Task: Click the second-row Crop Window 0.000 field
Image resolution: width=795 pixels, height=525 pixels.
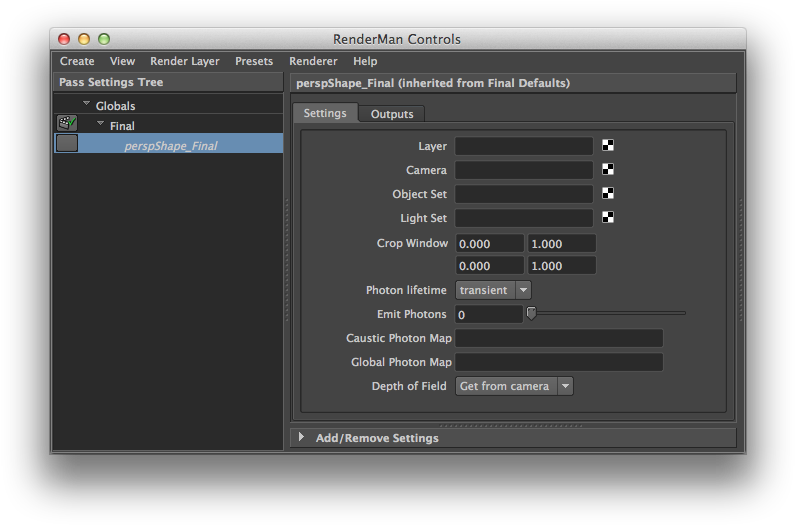Action: 489,266
